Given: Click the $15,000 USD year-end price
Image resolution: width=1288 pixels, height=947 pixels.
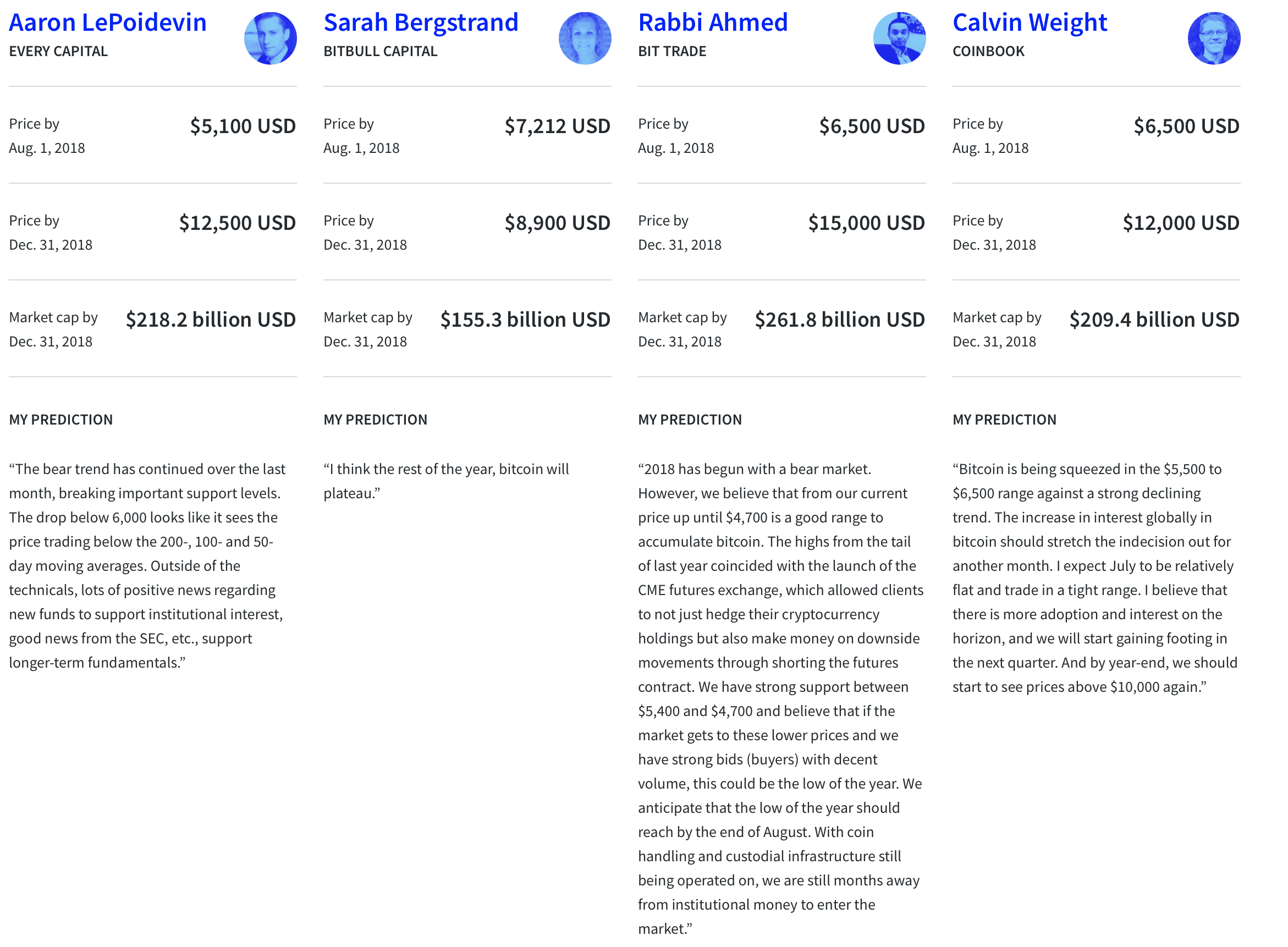Looking at the screenshot, I should (866, 223).
